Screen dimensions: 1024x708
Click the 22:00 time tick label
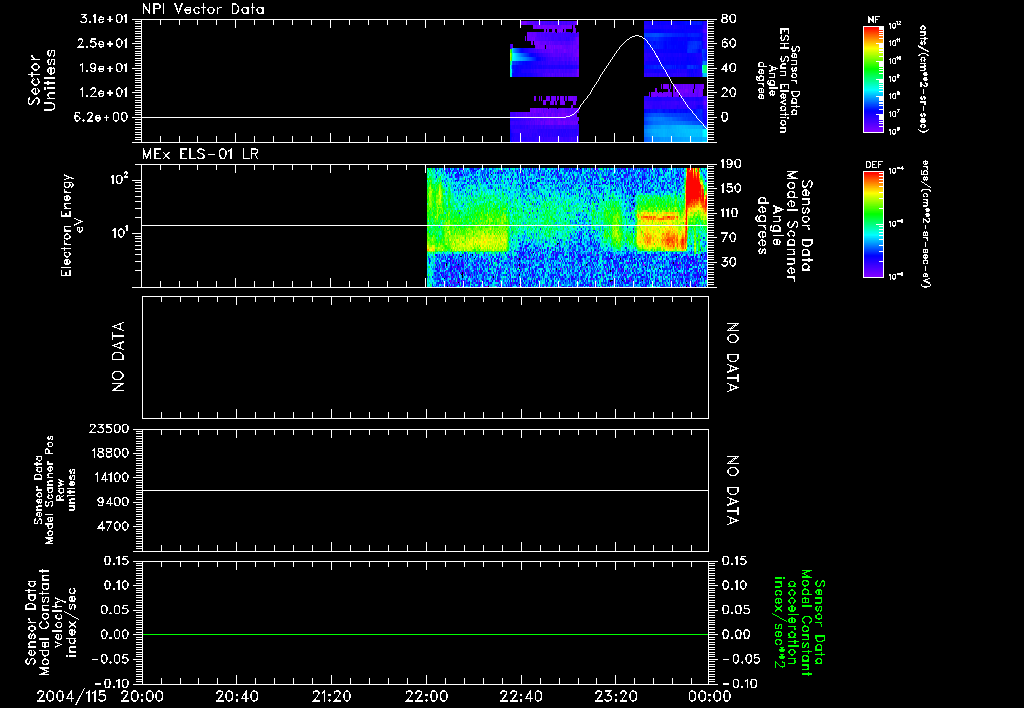(x=426, y=696)
